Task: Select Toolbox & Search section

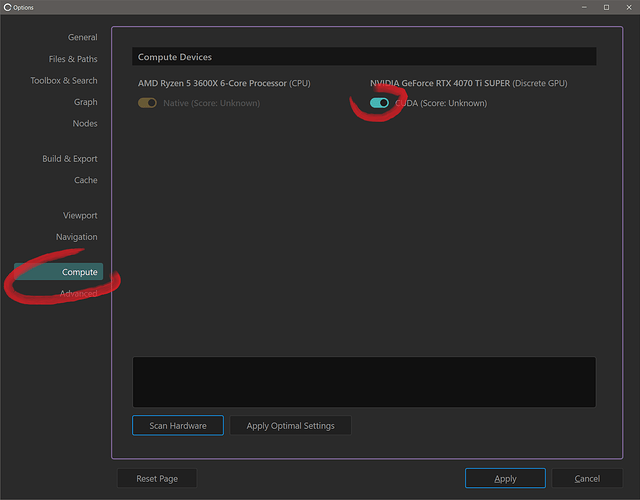Action: 64,80
